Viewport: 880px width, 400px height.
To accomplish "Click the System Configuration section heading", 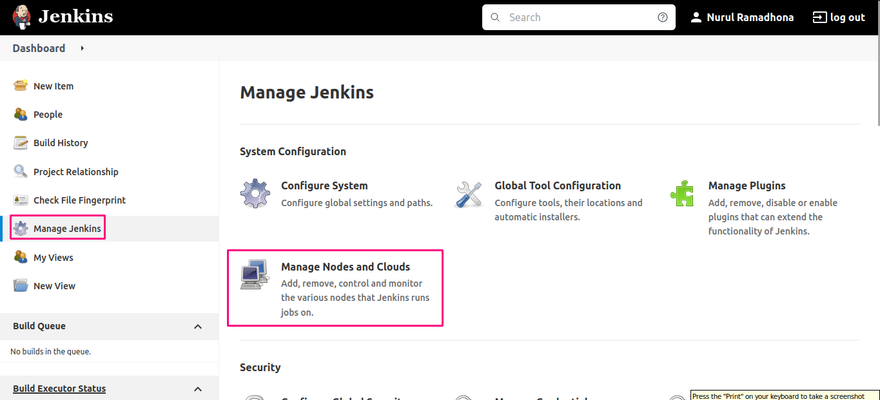I will 293,151.
